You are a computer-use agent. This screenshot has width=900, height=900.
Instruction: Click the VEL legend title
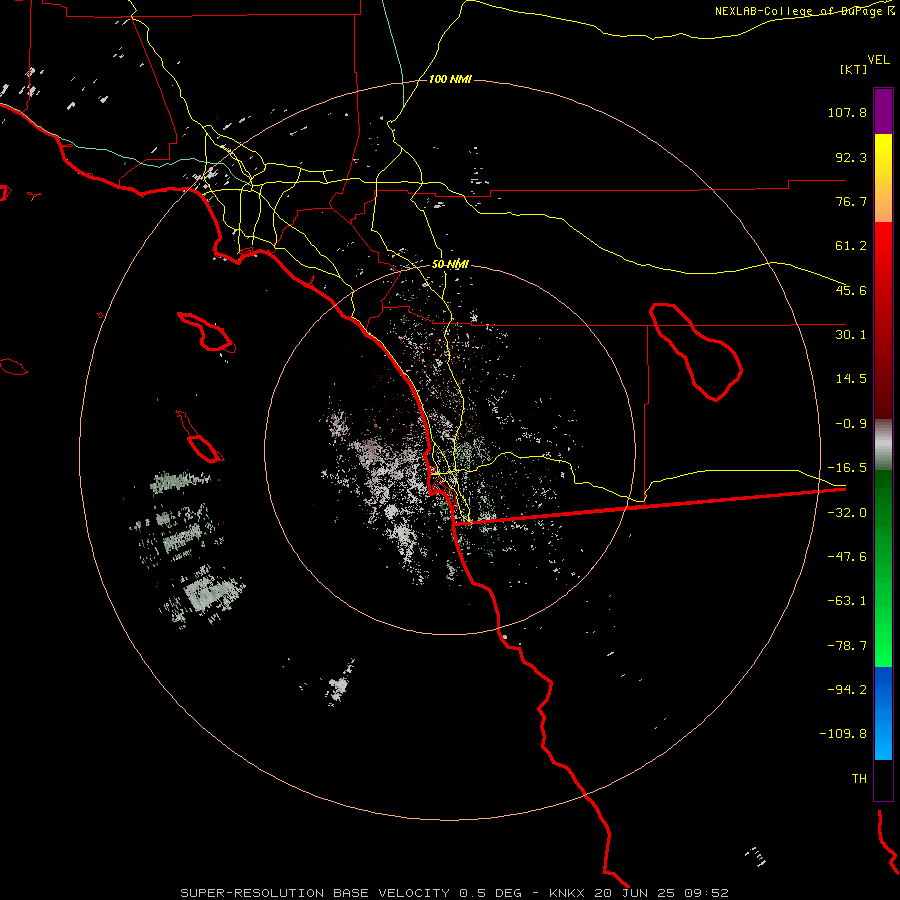(878, 60)
